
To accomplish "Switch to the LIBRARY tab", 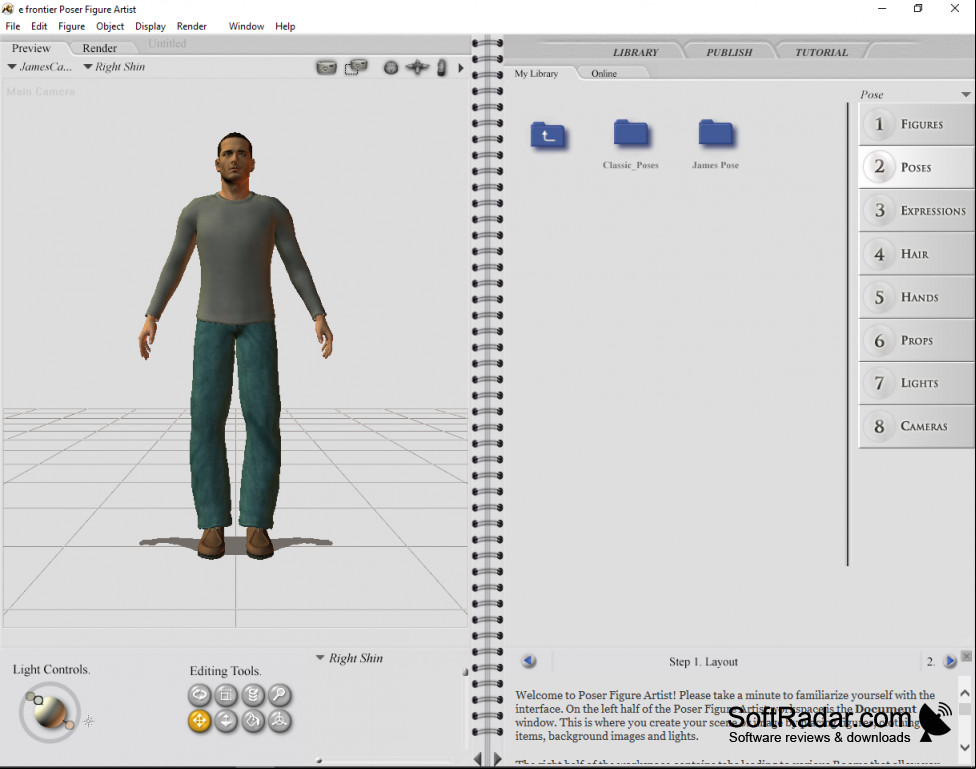I will [636, 52].
